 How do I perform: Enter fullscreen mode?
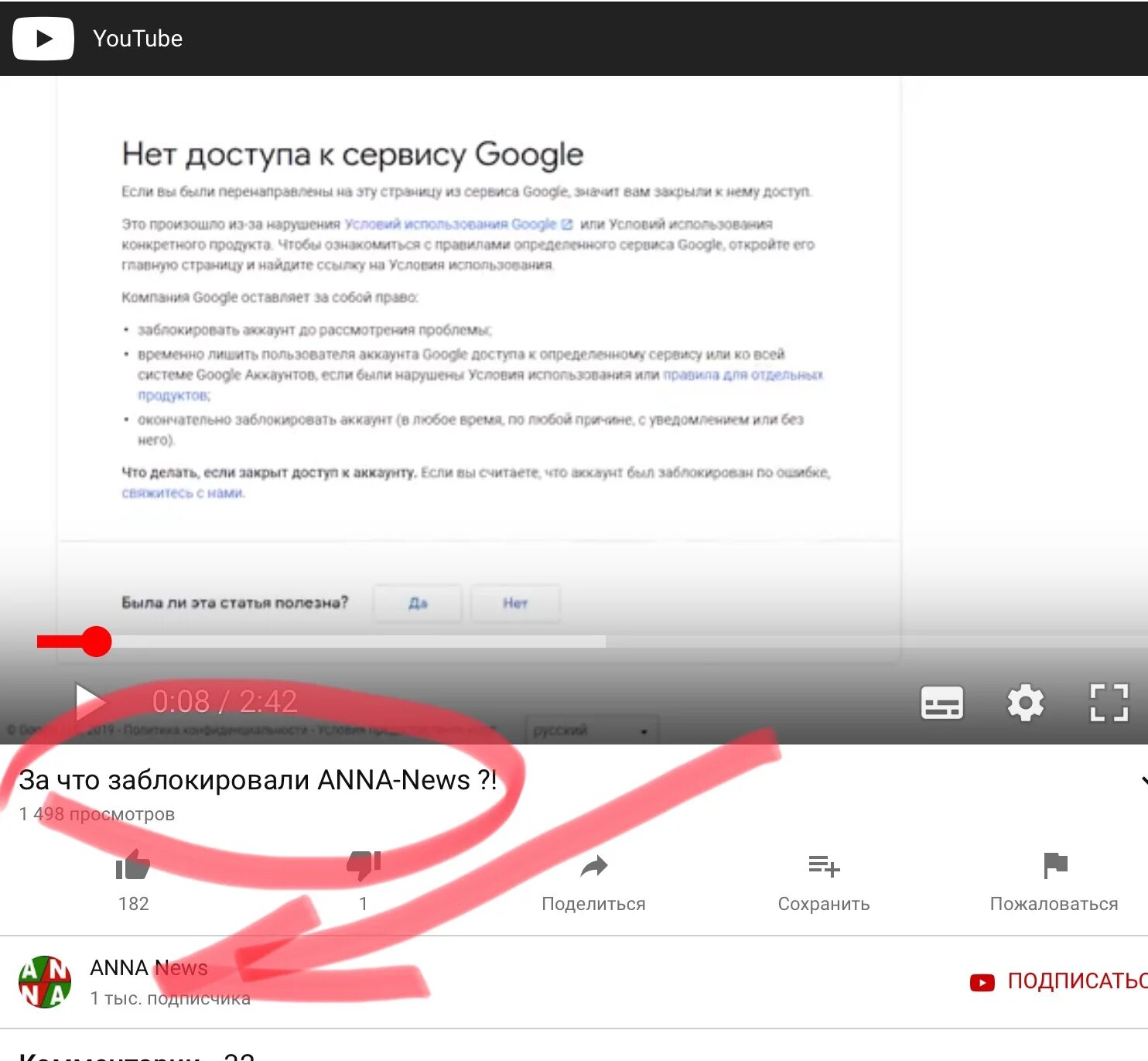tap(1109, 703)
